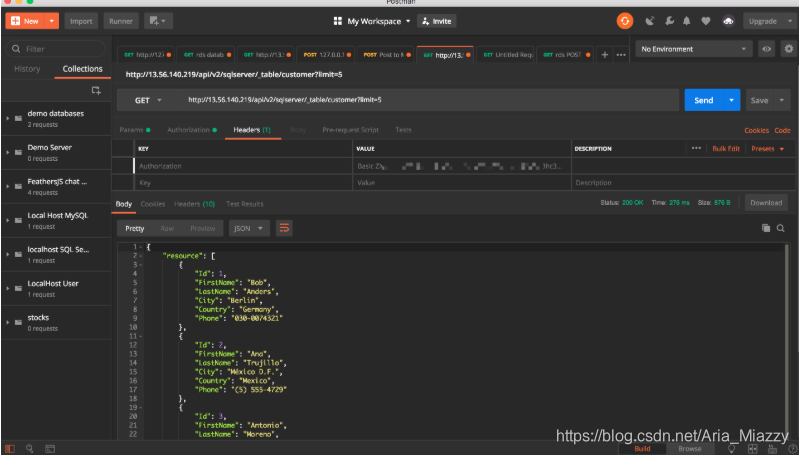799x455 pixels.
Task: Open the Params request tab
Action: click(135, 130)
